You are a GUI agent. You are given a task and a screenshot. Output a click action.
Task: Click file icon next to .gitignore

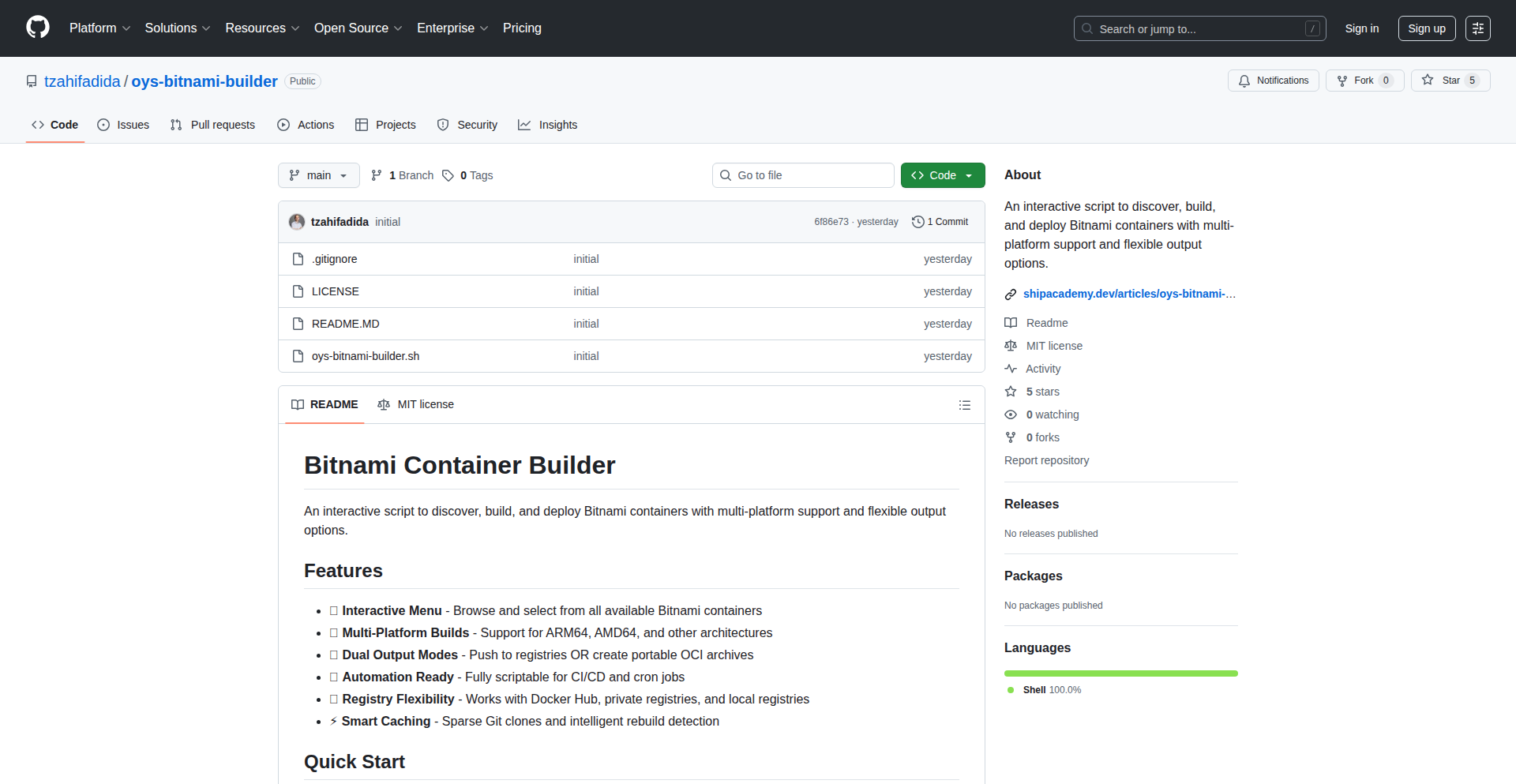[298, 259]
